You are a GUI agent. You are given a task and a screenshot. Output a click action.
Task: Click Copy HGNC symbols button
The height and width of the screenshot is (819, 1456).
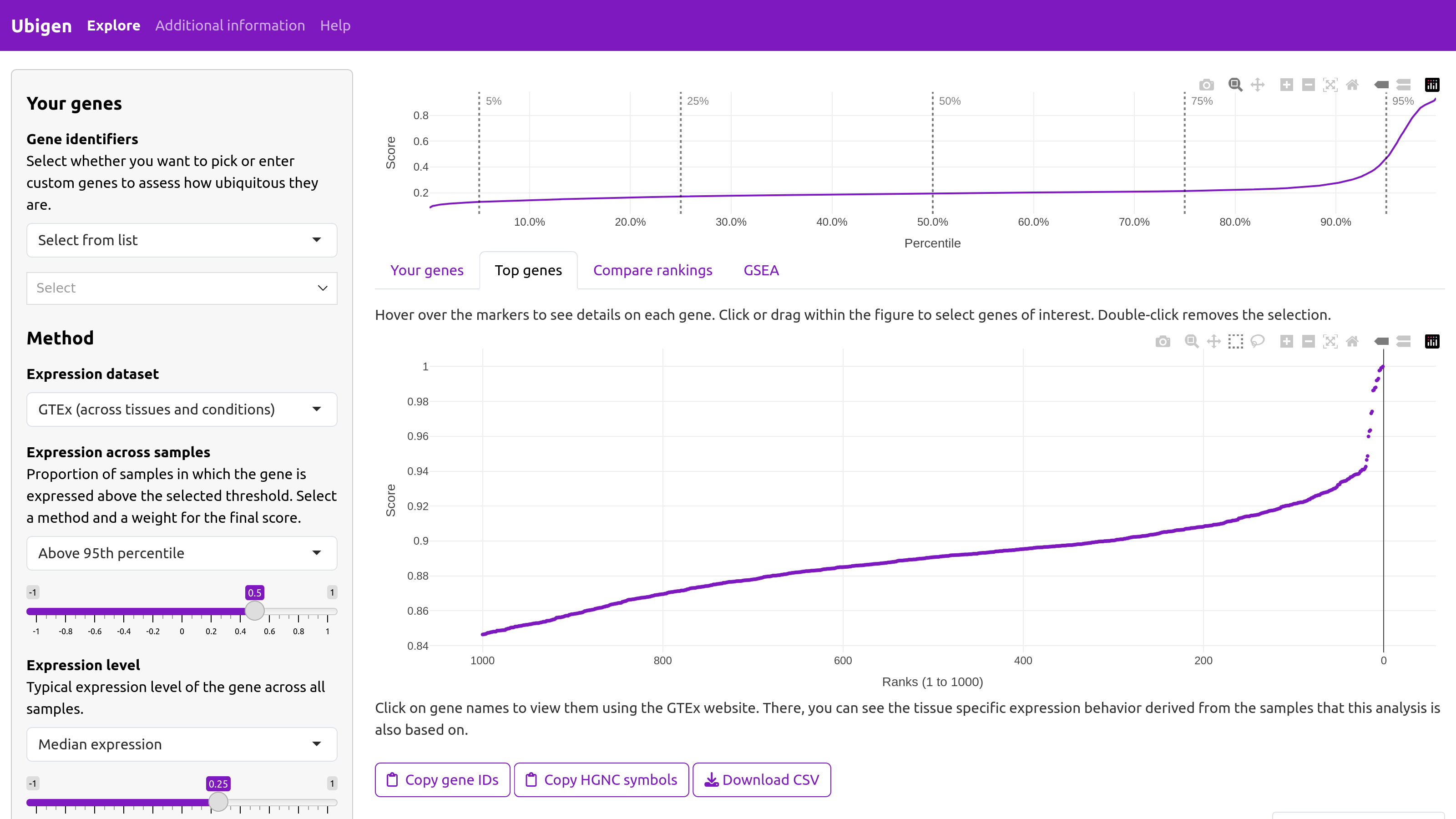tap(602, 779)
